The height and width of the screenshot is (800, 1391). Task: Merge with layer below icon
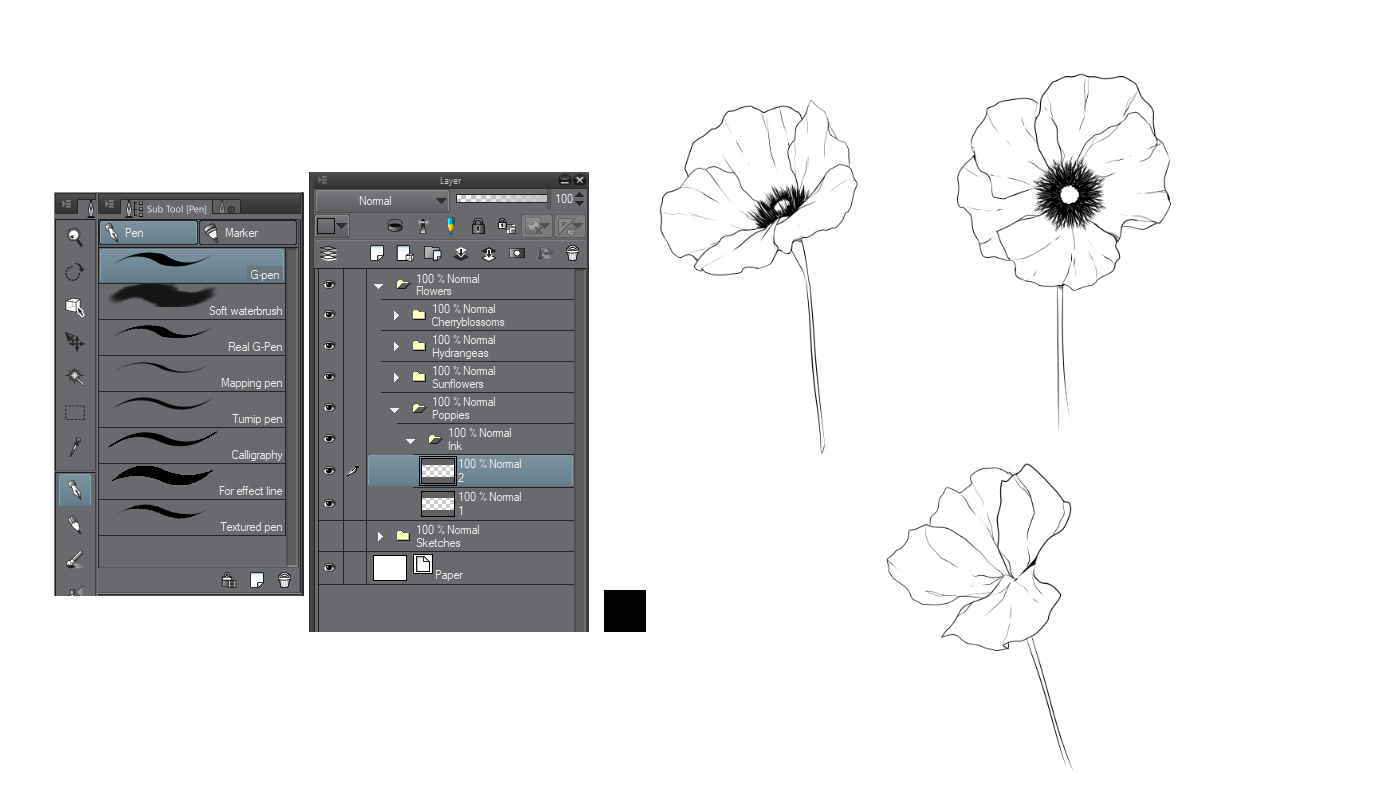489,254
